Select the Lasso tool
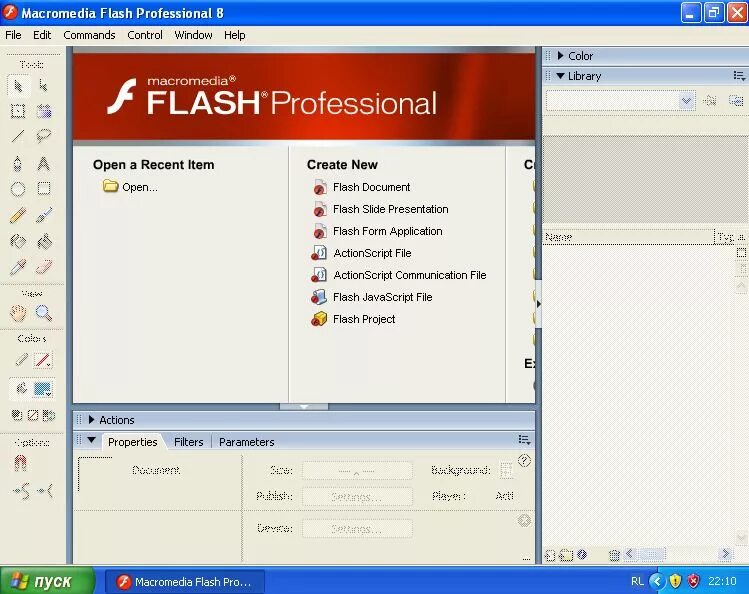The image size is (749, 594). pos(43,137)
